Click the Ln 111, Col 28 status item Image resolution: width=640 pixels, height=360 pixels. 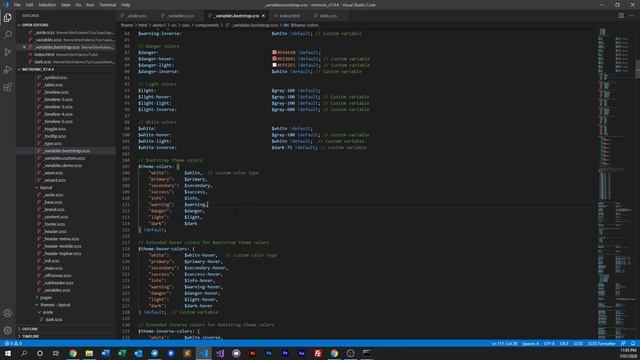click(x=504, y=343)
